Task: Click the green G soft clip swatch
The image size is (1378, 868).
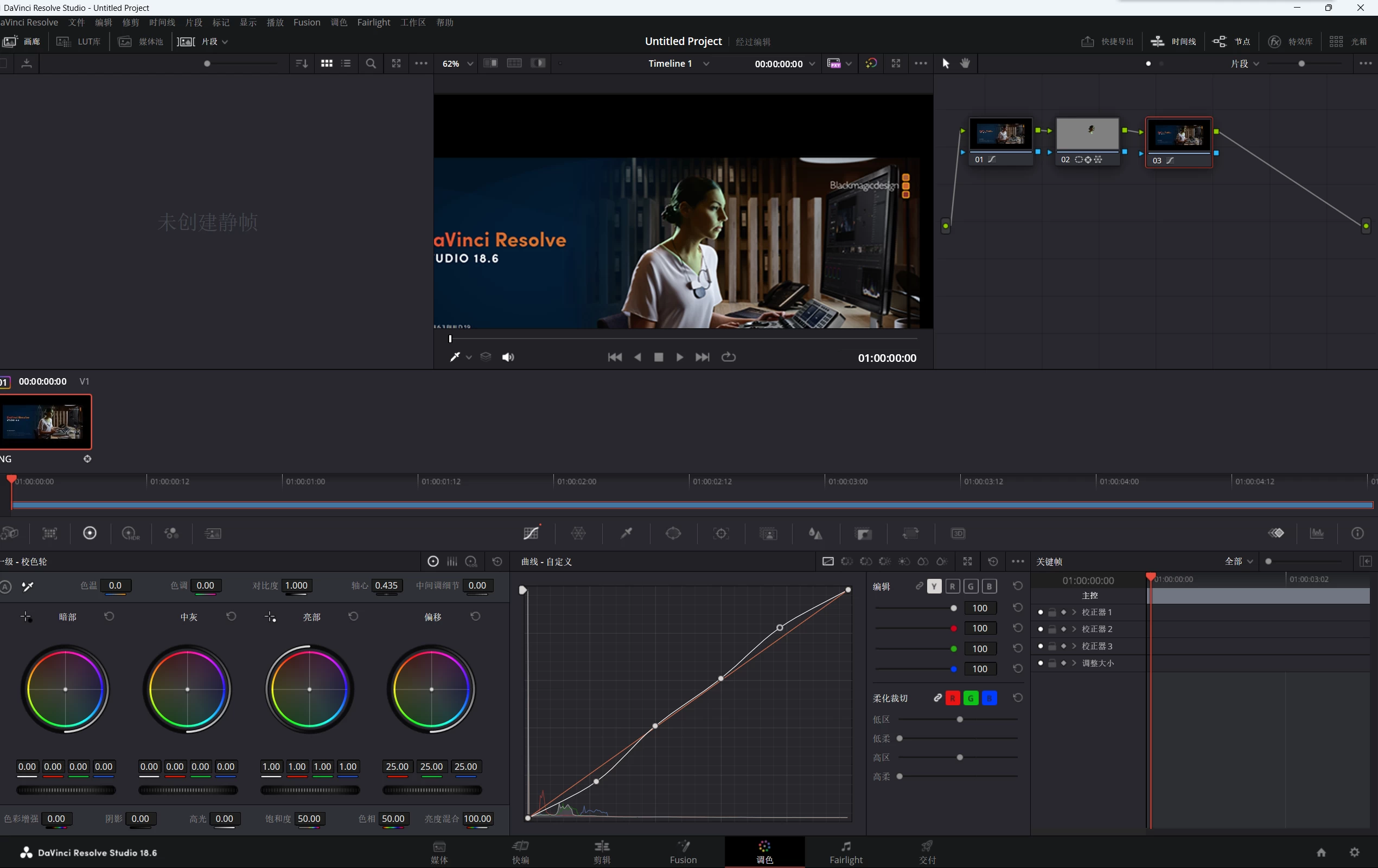Action: [971, 698]
